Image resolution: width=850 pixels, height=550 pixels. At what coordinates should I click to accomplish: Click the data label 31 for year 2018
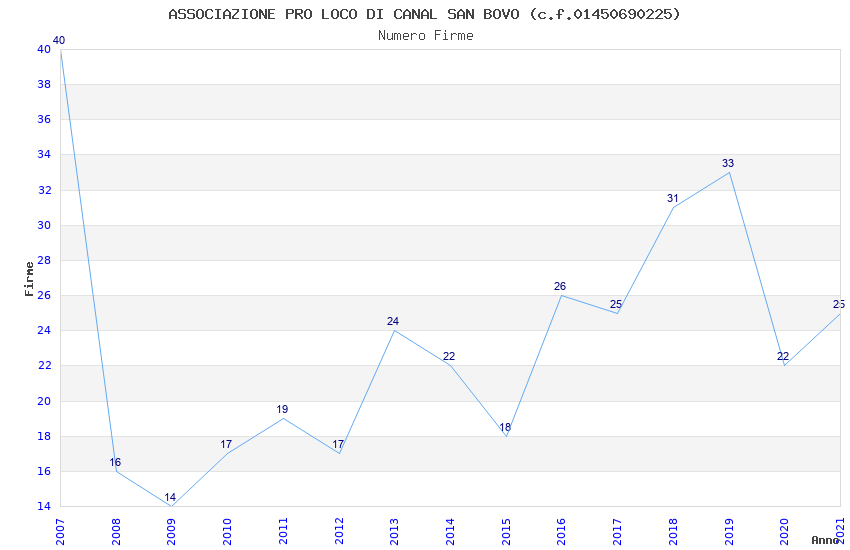[673, 198]
